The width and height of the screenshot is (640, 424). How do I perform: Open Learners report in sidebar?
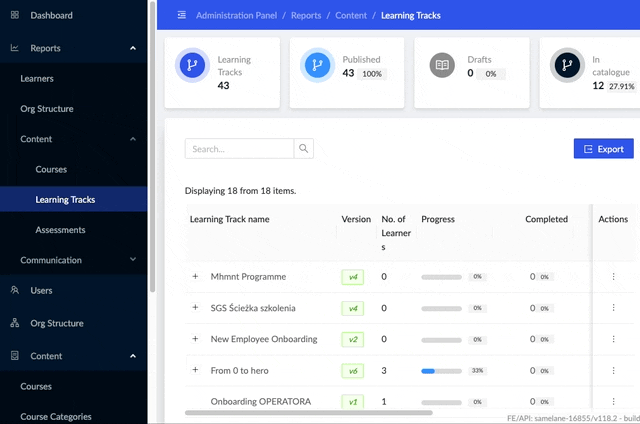click(x=37, y=78)
